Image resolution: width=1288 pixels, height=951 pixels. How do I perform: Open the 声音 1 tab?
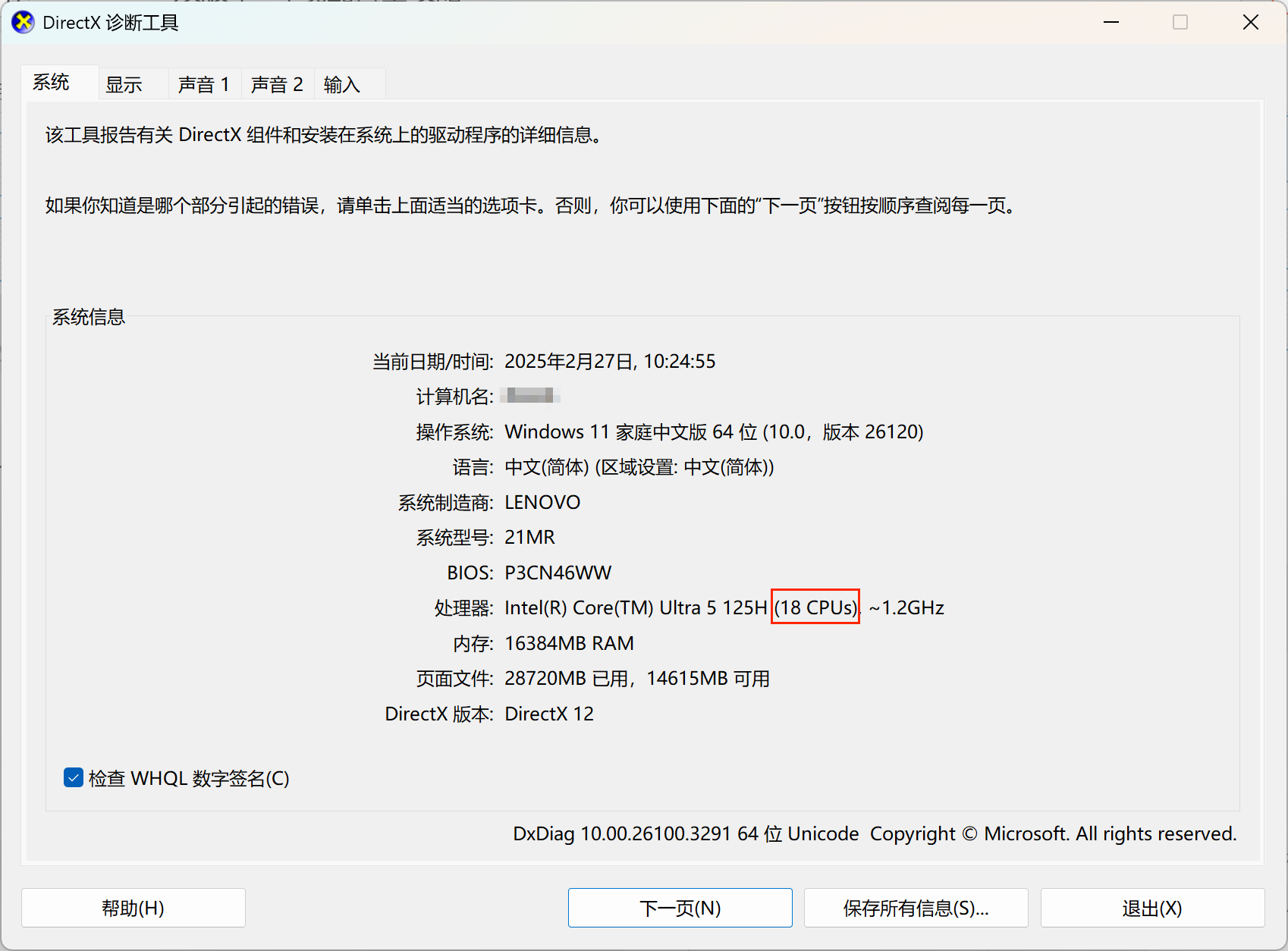tap(203, 84)
